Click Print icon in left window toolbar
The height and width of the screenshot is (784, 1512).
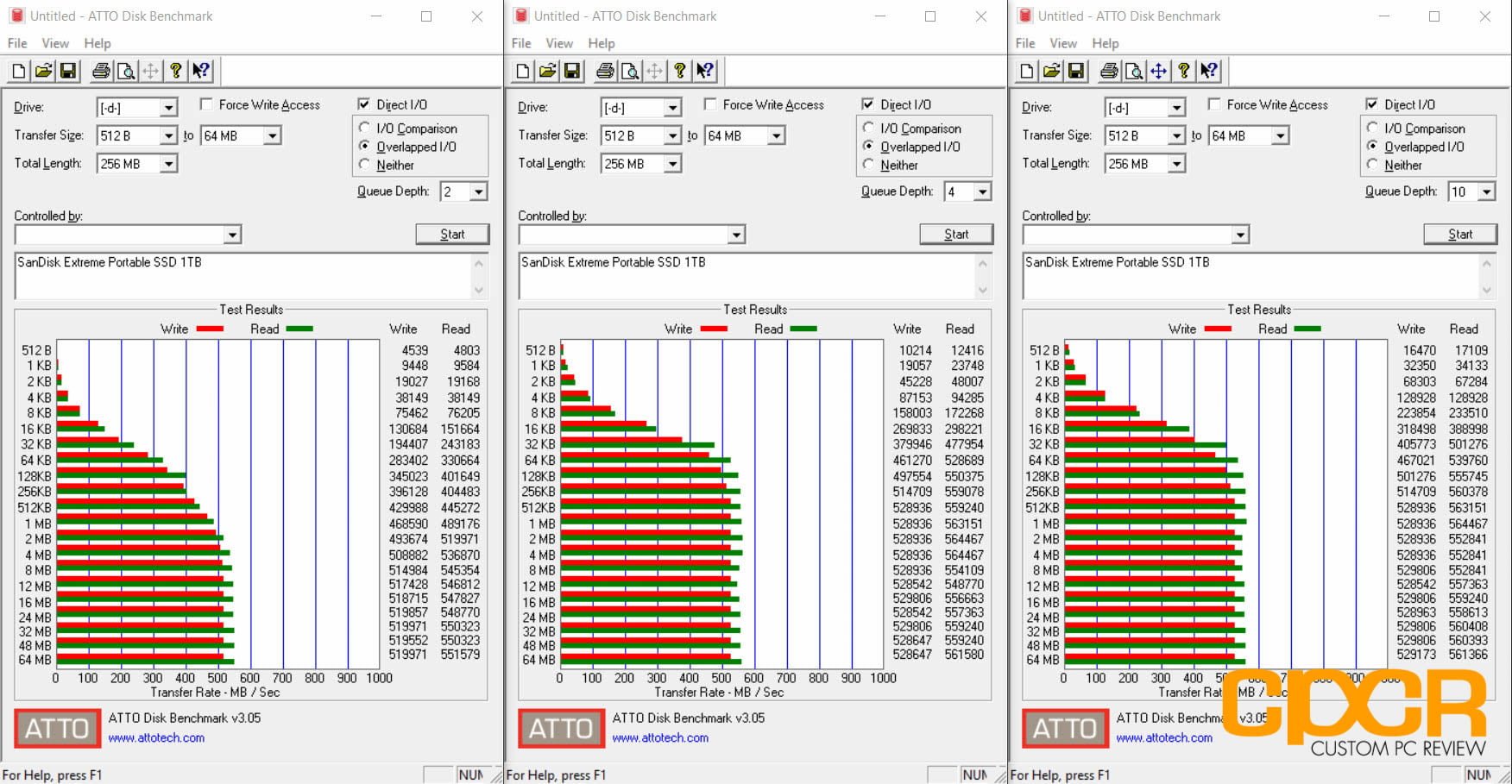tap(101, 71)
